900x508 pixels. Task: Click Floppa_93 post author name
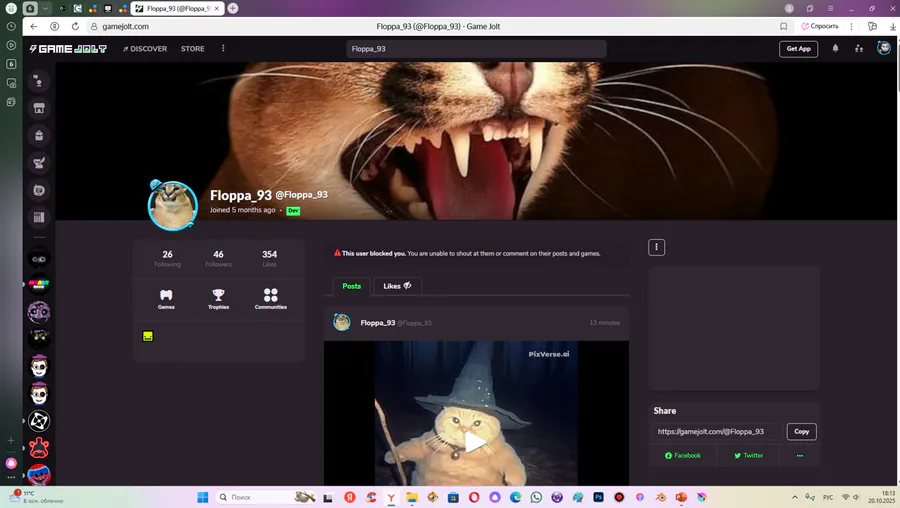pyautogui.click(x=377, y=323)
